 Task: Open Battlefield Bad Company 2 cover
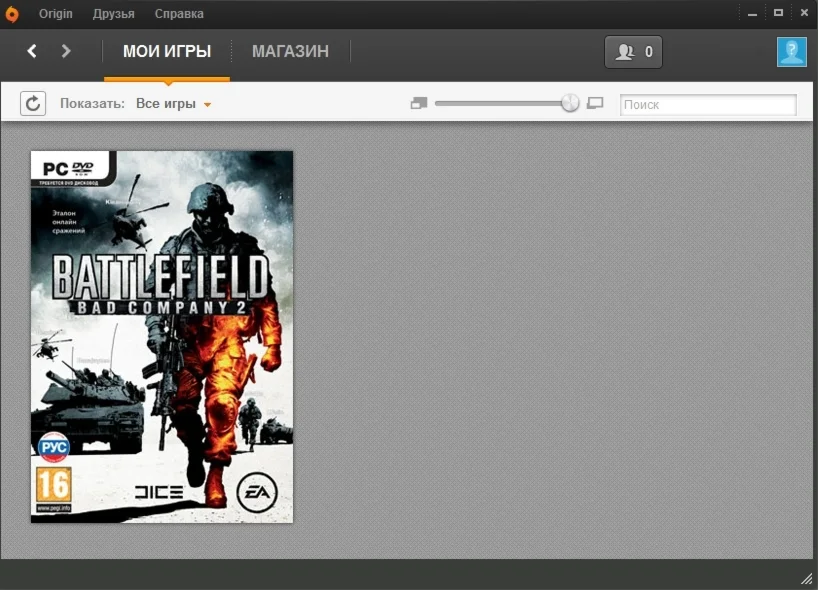click(x=161, y=336)
